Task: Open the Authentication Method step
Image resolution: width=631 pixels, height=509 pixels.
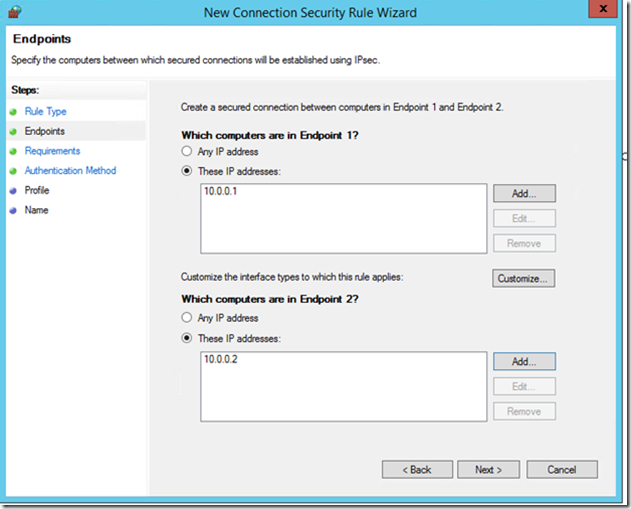Action: coord(70,171)
